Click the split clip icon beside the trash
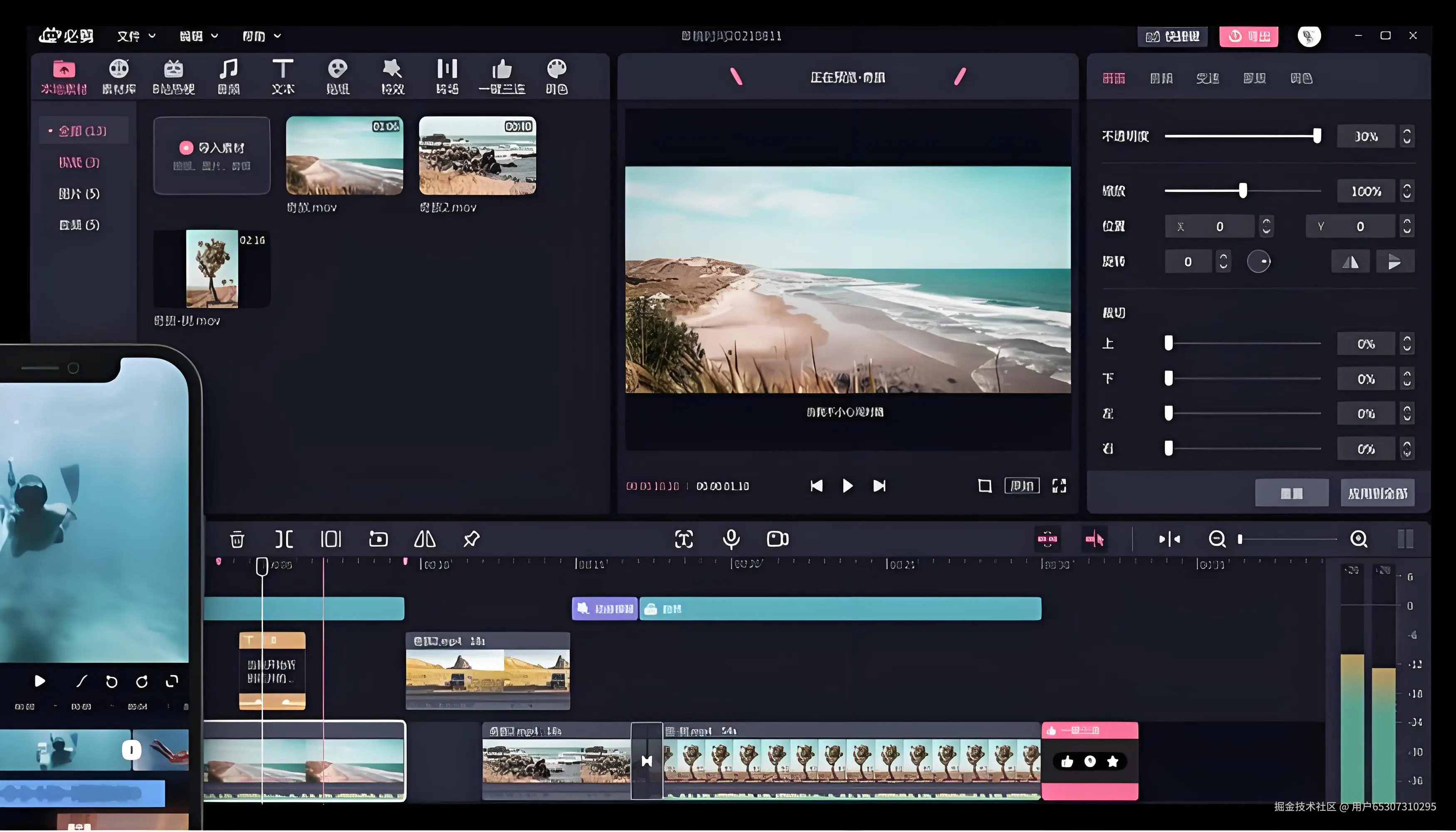1456x832 pixels. [x=284, y=539]
